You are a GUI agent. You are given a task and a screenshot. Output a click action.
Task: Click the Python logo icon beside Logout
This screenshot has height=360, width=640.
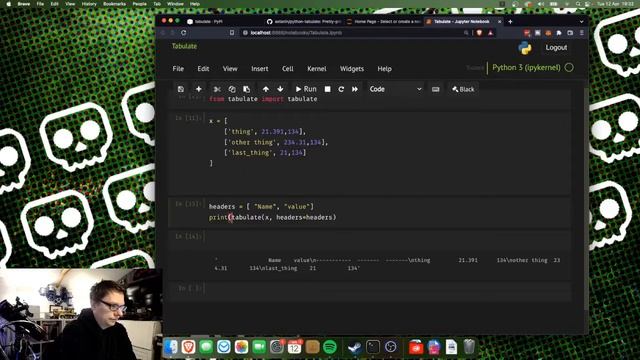click(x=525, y=48)
